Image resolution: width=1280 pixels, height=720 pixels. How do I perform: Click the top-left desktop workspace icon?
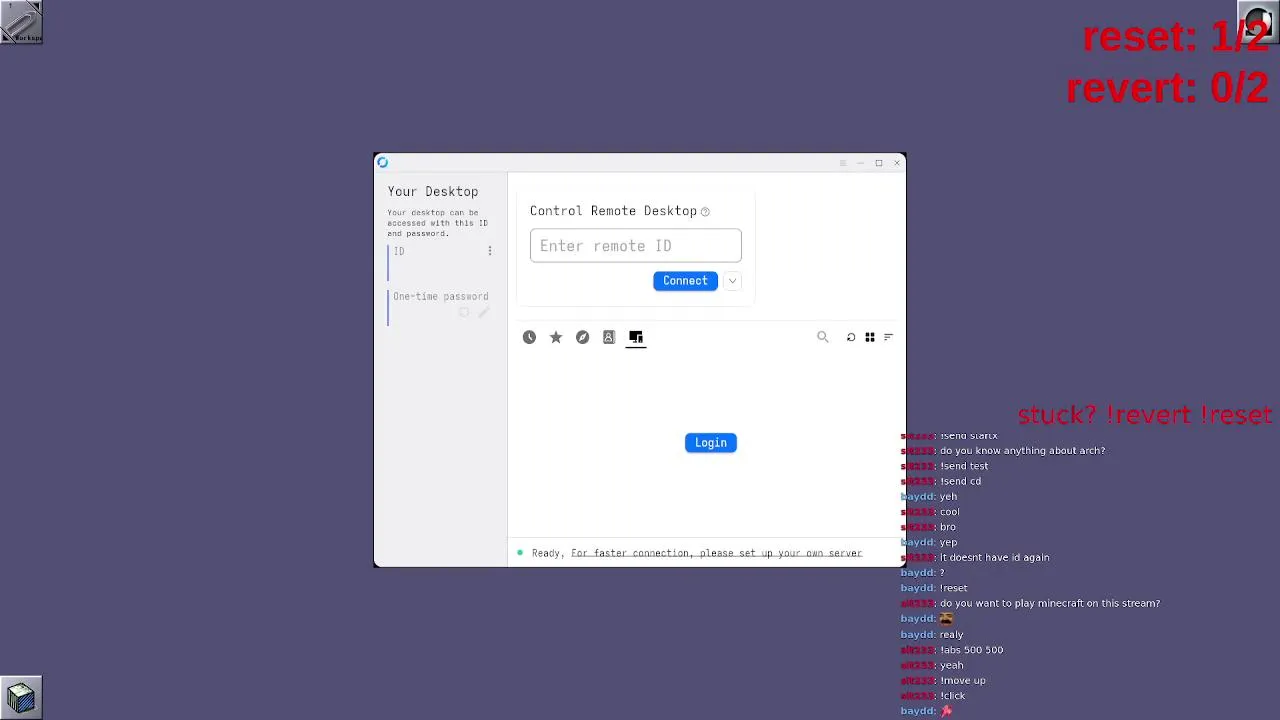coord(21,21)
